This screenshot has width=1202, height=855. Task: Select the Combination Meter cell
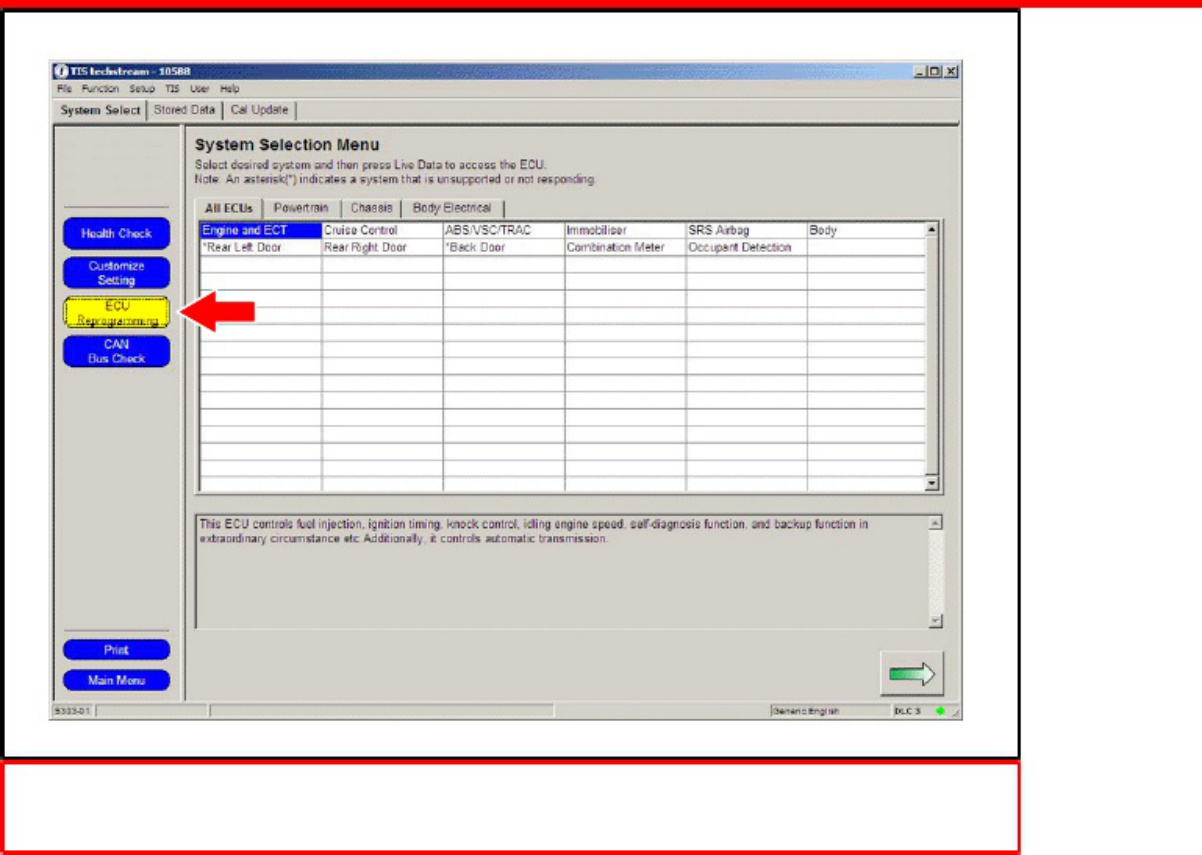[x=625, y=248]
